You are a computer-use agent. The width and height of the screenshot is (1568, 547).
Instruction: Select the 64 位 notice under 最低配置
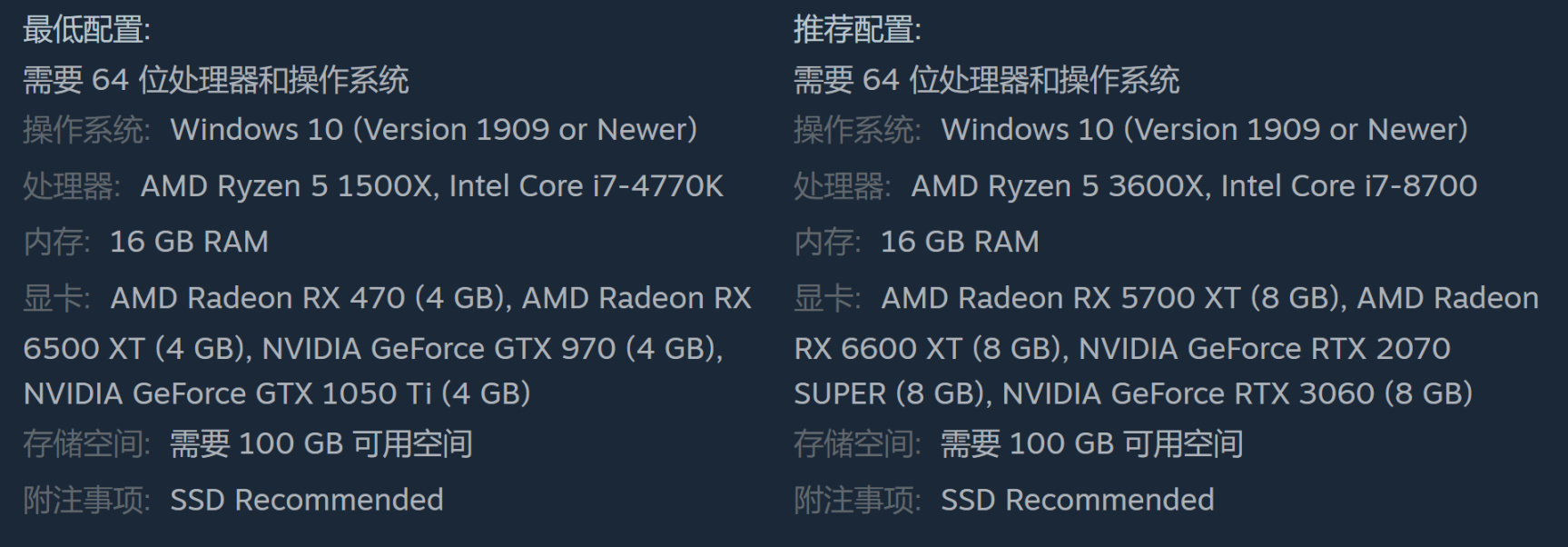tap(215, 80)
